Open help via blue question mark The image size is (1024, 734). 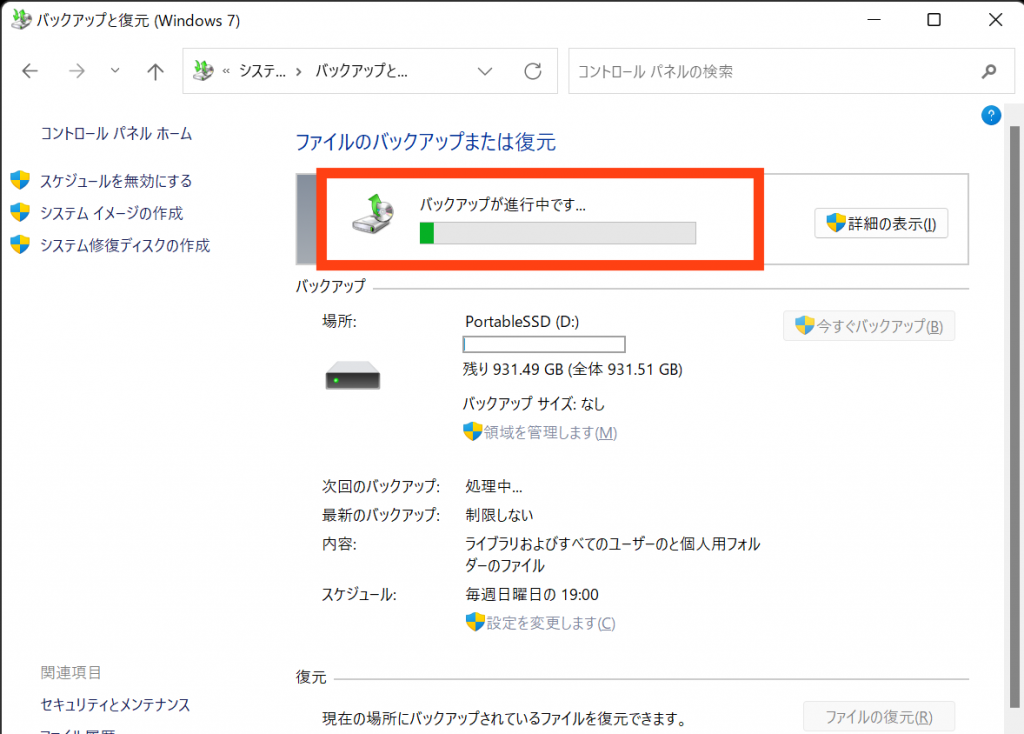coord(991,116)
